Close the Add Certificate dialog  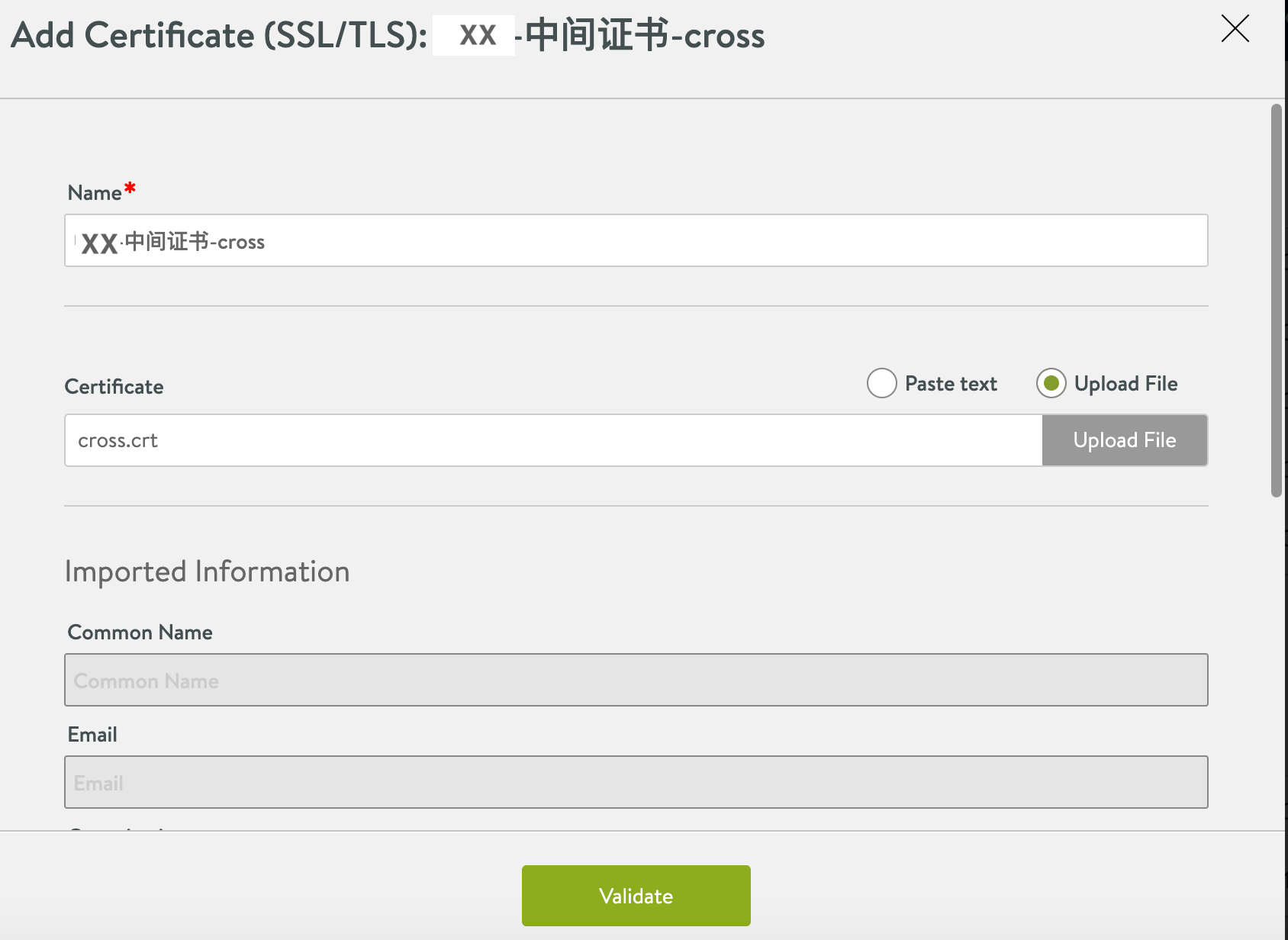(x=1235, y=29)
